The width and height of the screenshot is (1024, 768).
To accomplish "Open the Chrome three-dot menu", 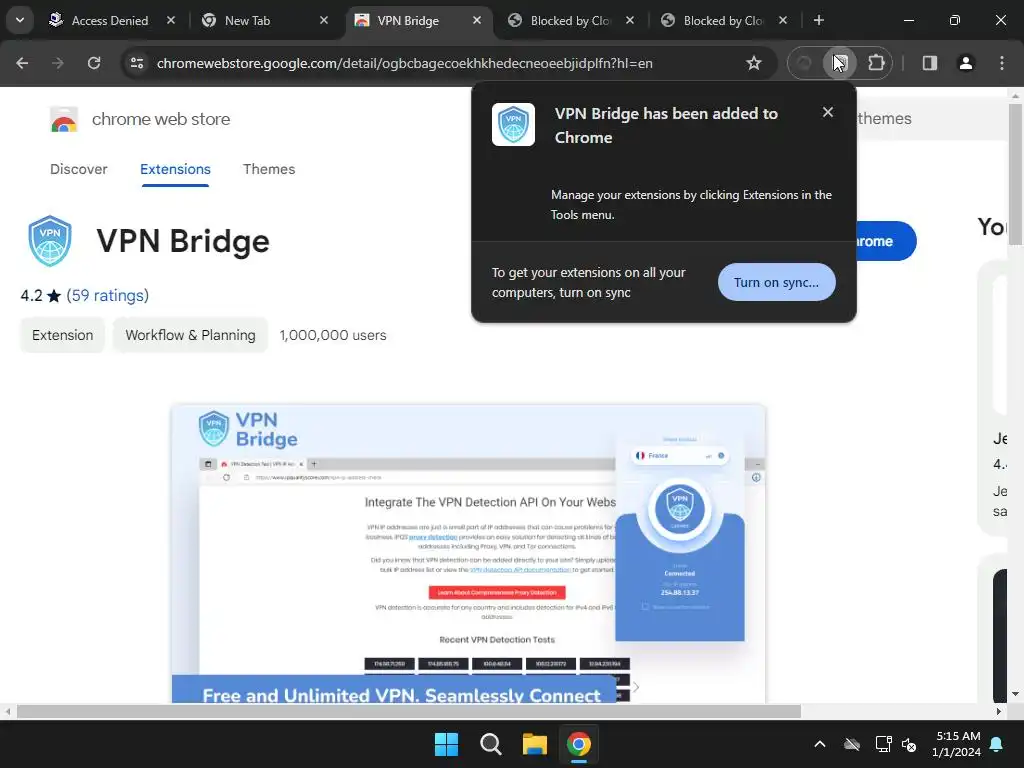I will pyautogui.click(x=1002, y=63).
